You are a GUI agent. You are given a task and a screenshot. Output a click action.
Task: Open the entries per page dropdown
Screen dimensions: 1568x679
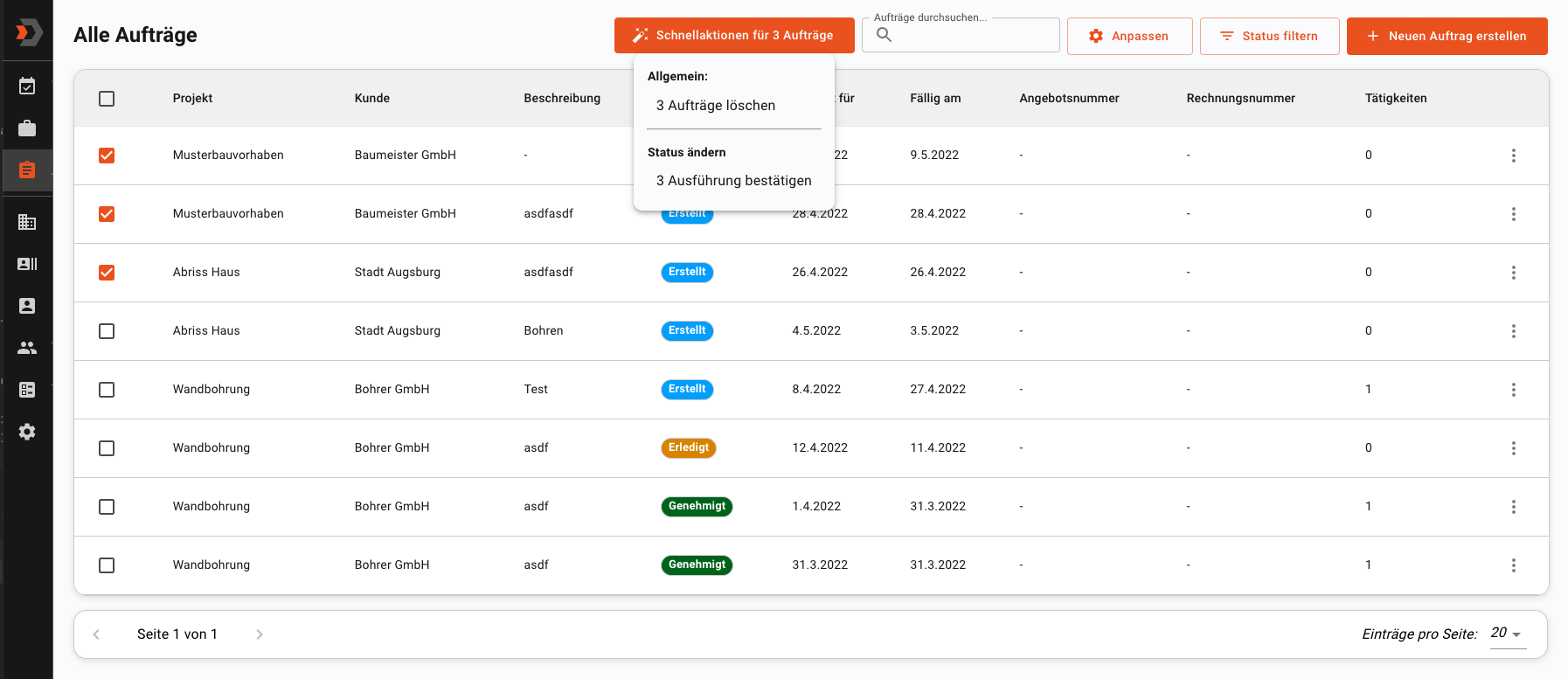pyautogui.click(x=1508, y=634)
